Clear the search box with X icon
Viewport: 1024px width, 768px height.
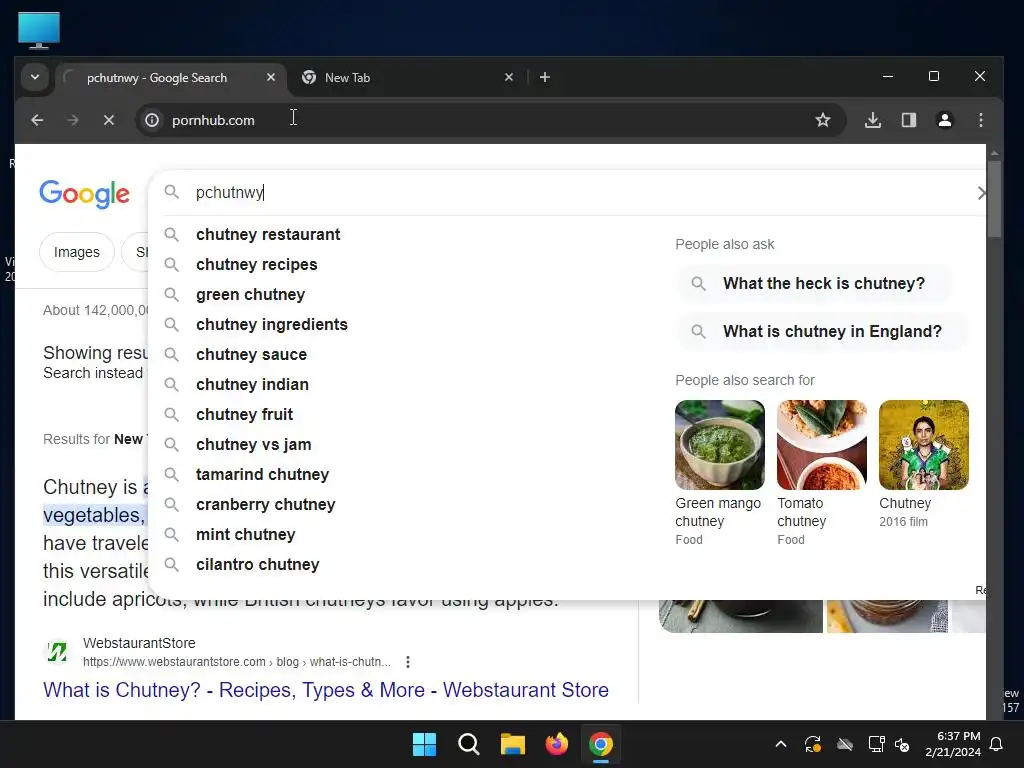(980, 193)
